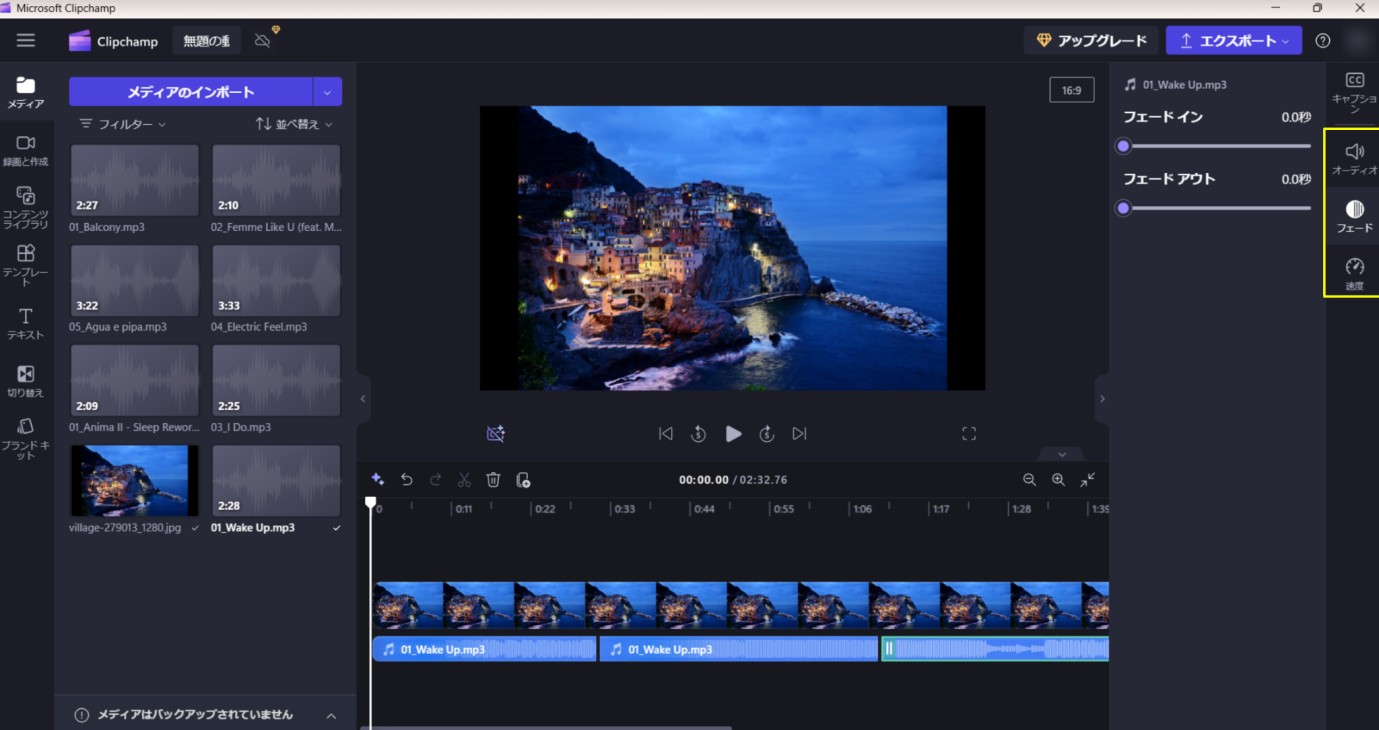This screenshot has width=1379, height=730.
Task: Skip to the start of the video
Action: [666, 434]
